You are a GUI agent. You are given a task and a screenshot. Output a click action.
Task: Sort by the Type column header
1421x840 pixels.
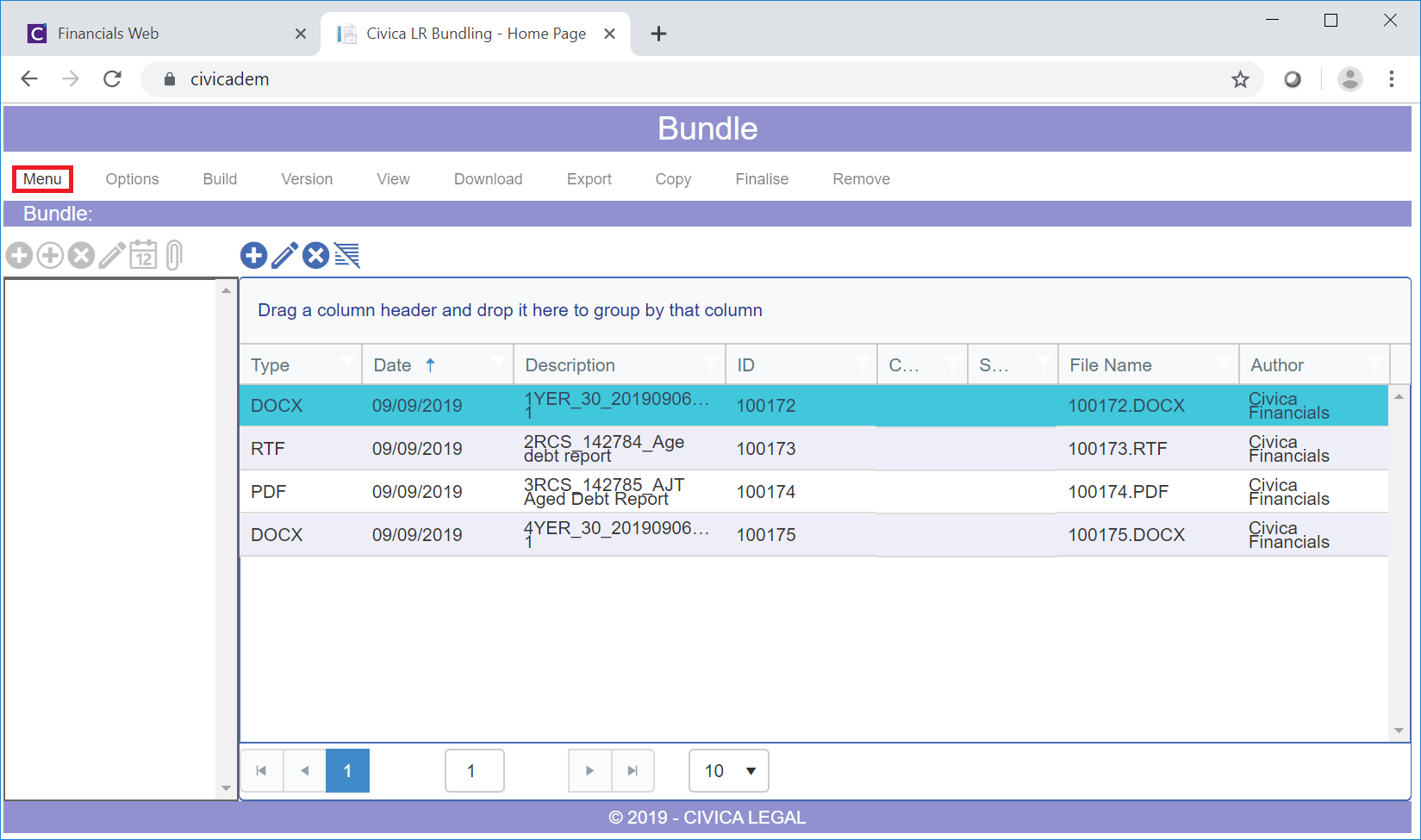pos(270,364)
